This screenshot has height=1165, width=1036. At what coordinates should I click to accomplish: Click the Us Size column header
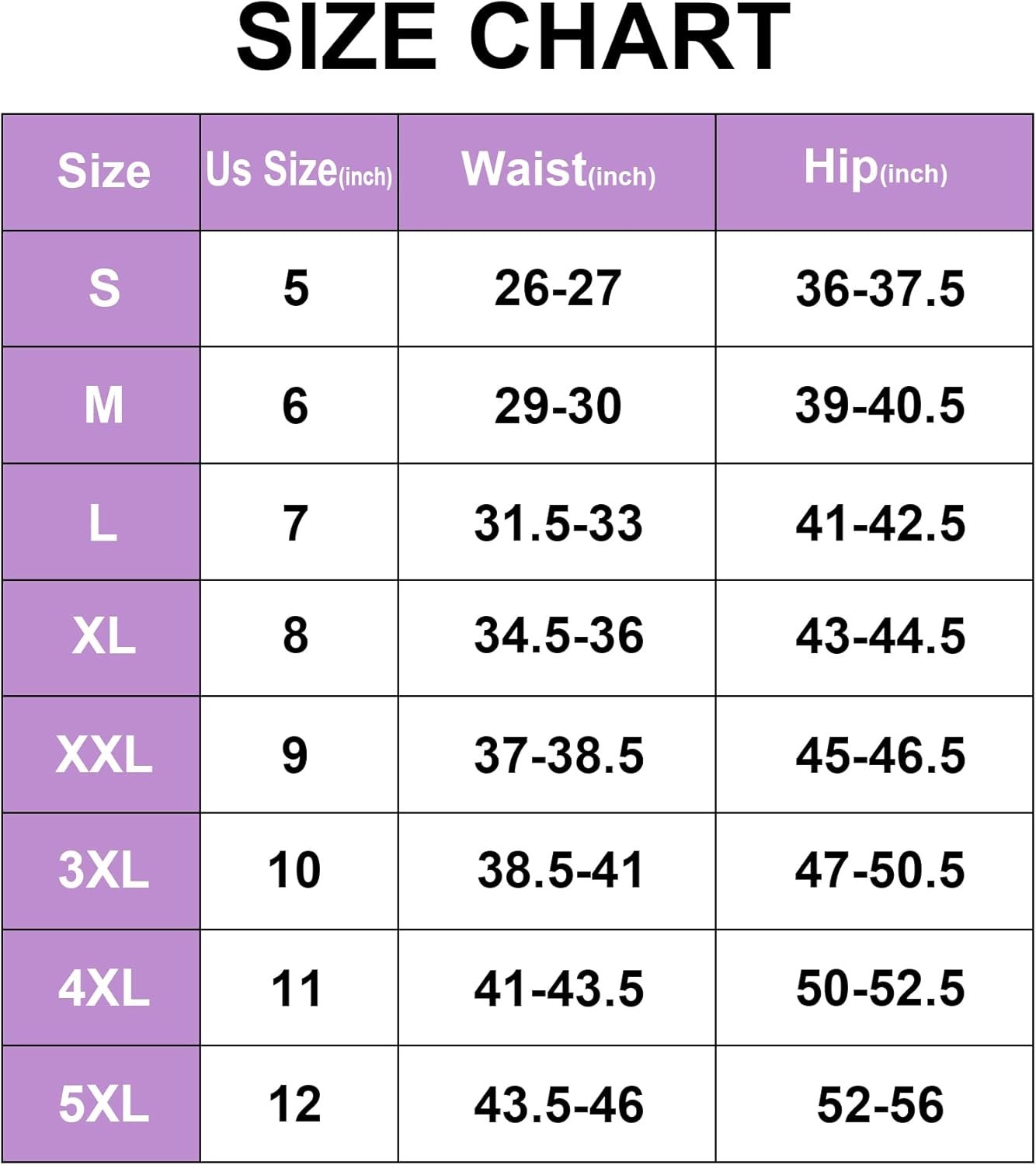[x=299, y=172]
